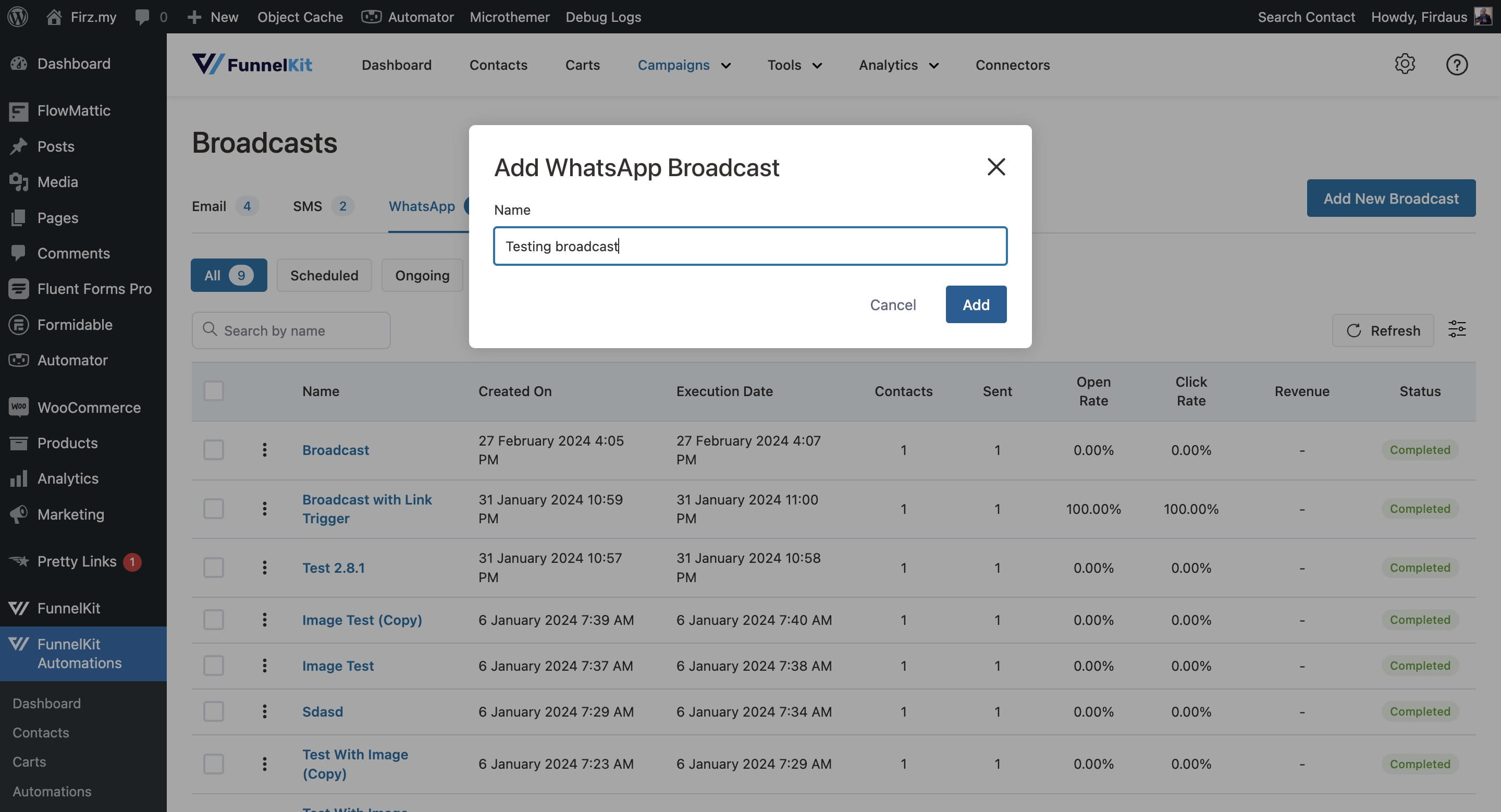The image size is (1501, 812).
Task: Tick the Test 2.8.1 row checkbox
Action: click(x=214, y=568)
